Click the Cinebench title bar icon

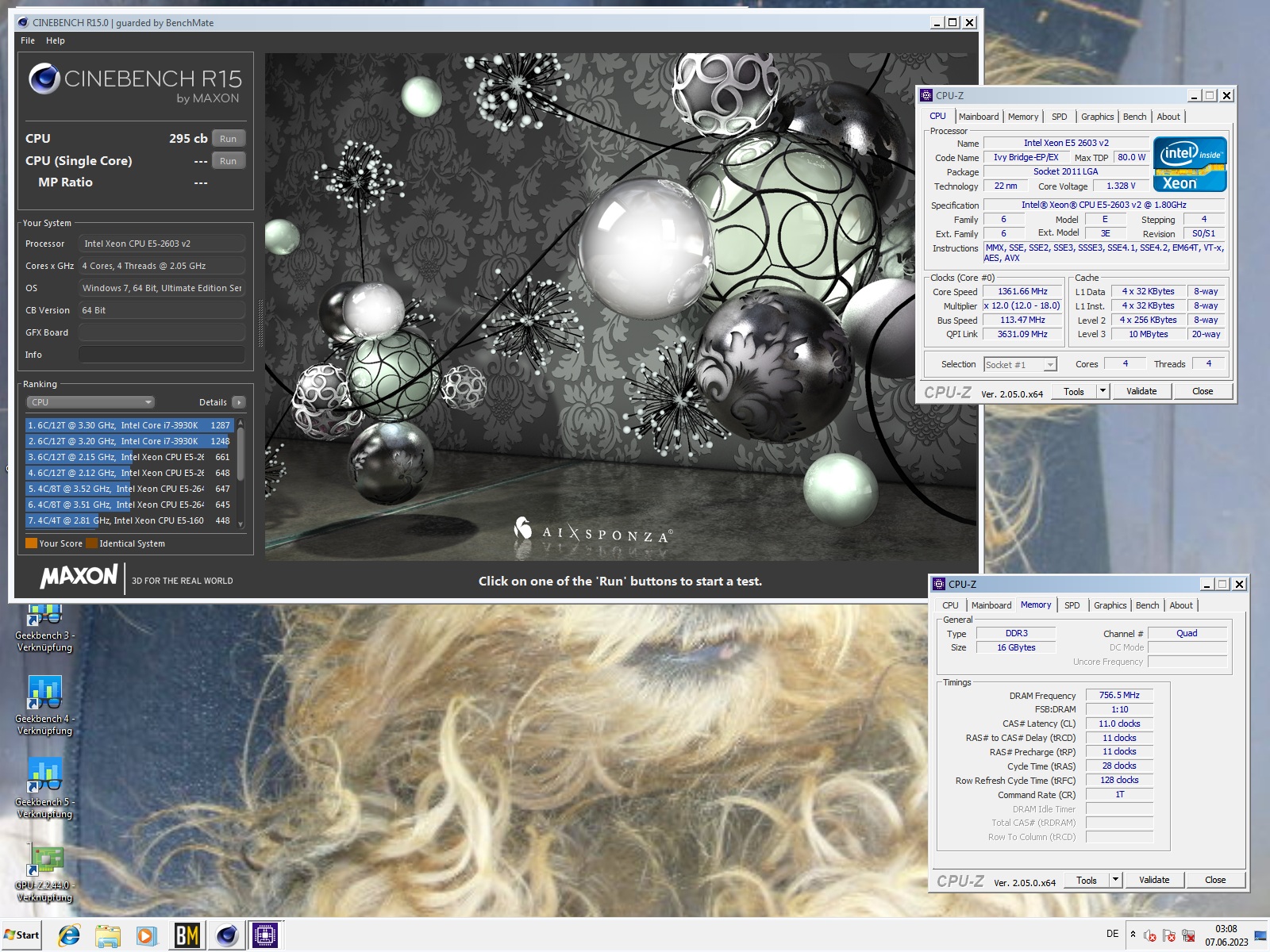coord(23,22)
